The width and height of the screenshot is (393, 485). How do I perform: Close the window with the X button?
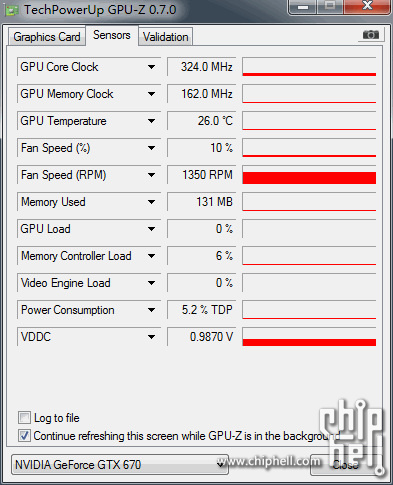[x=367, y=6]
